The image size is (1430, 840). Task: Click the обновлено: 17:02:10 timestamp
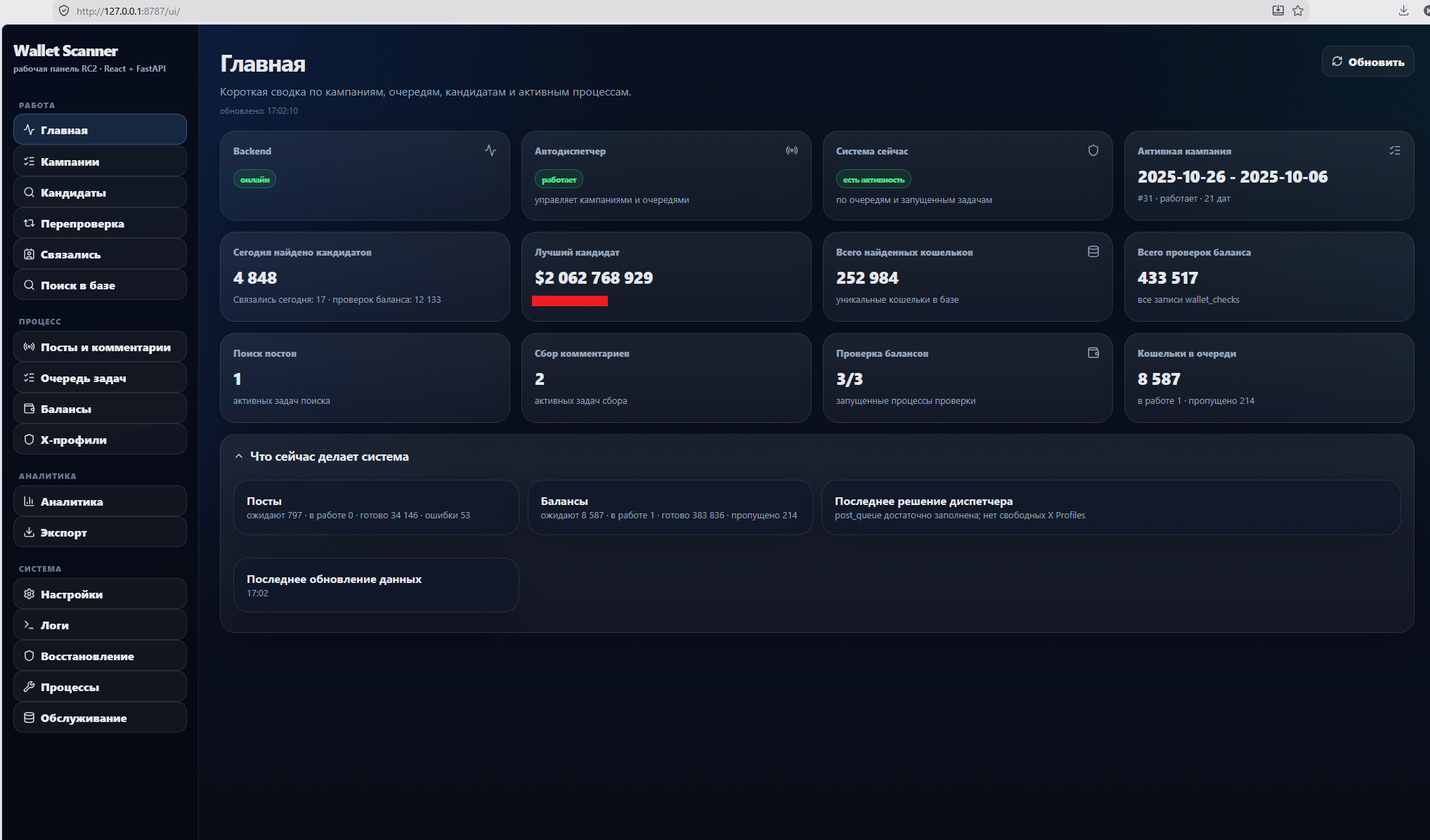[259, 111]
